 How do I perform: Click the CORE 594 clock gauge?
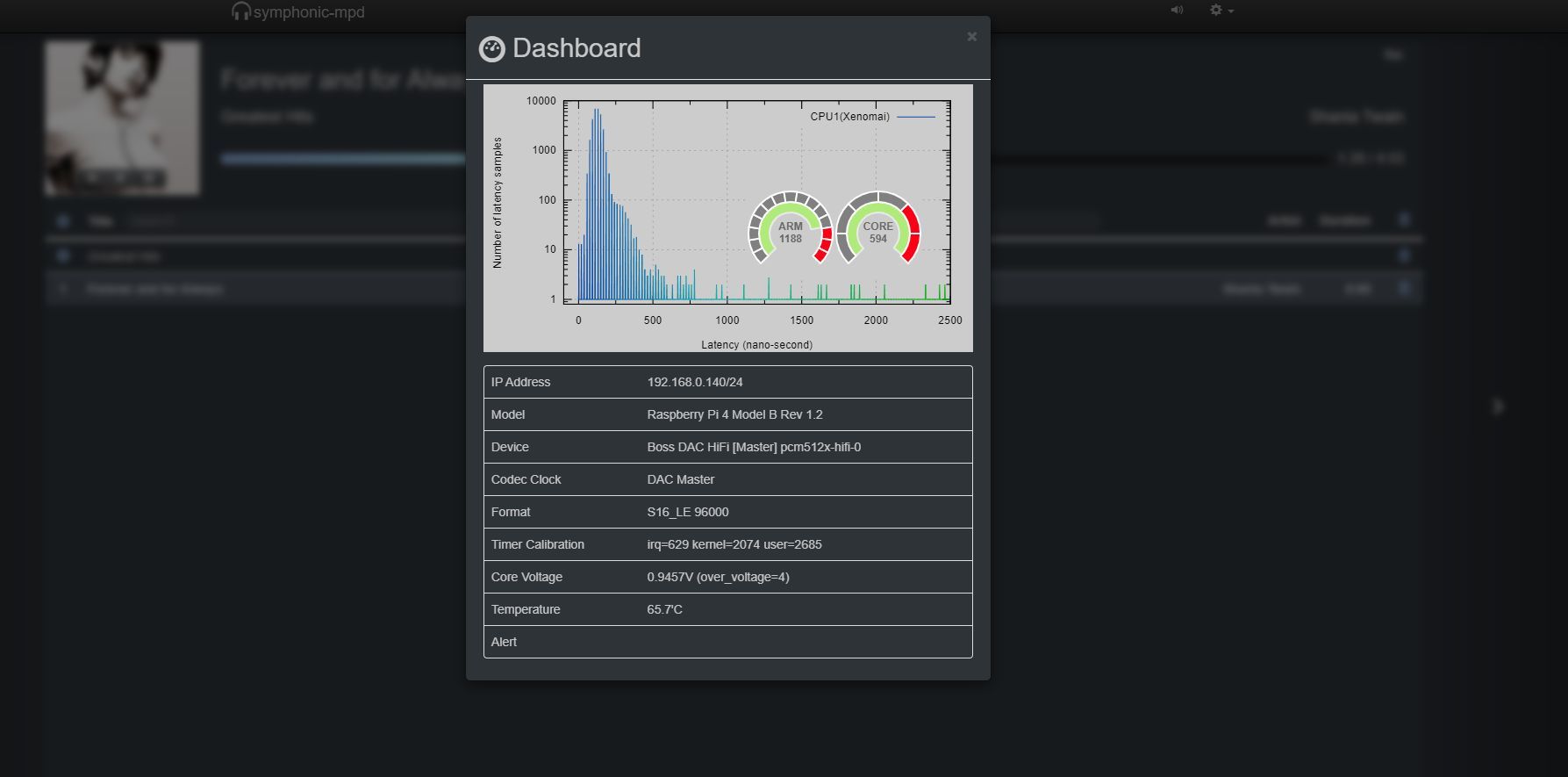coord(878,229)
